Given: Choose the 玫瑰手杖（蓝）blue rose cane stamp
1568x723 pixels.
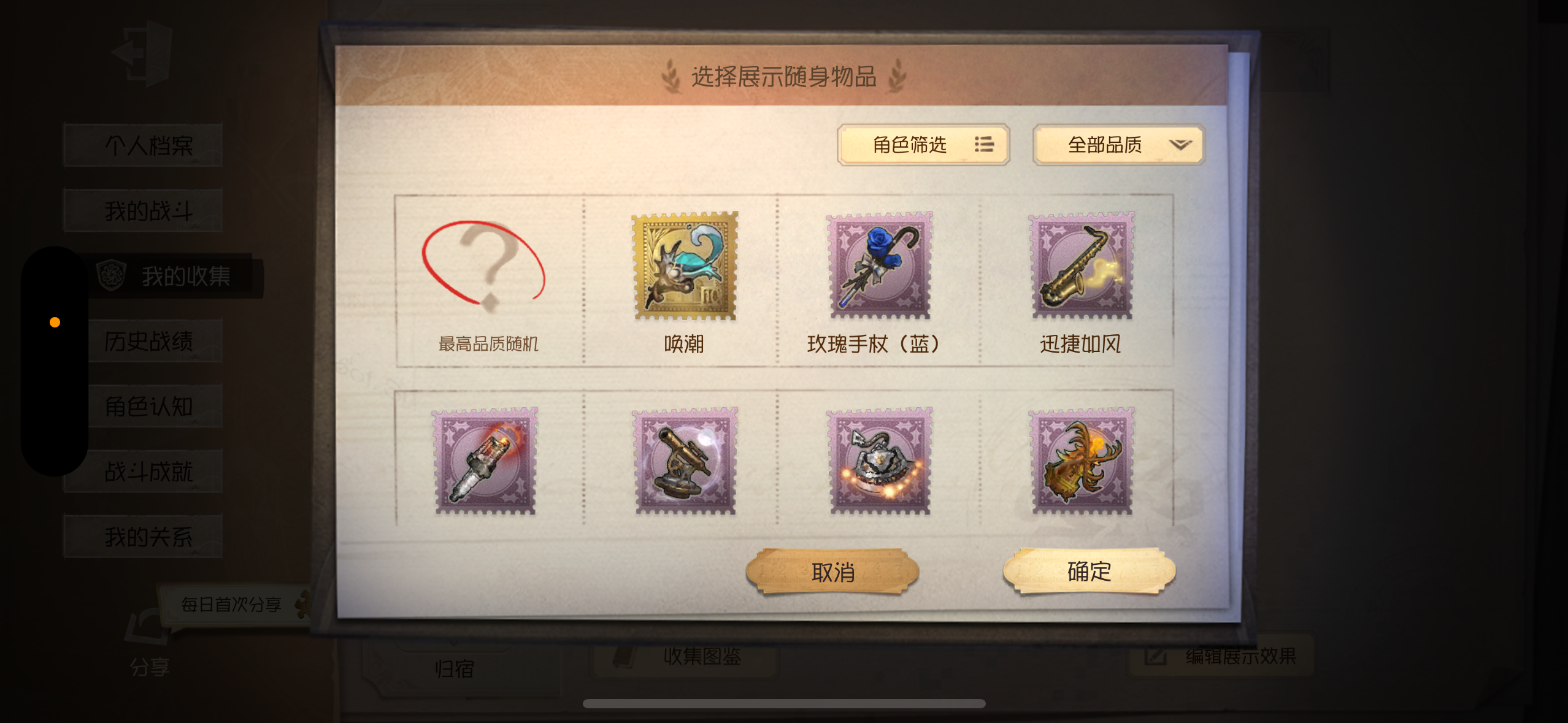Looking at the screenshot, I should [879, 266].
